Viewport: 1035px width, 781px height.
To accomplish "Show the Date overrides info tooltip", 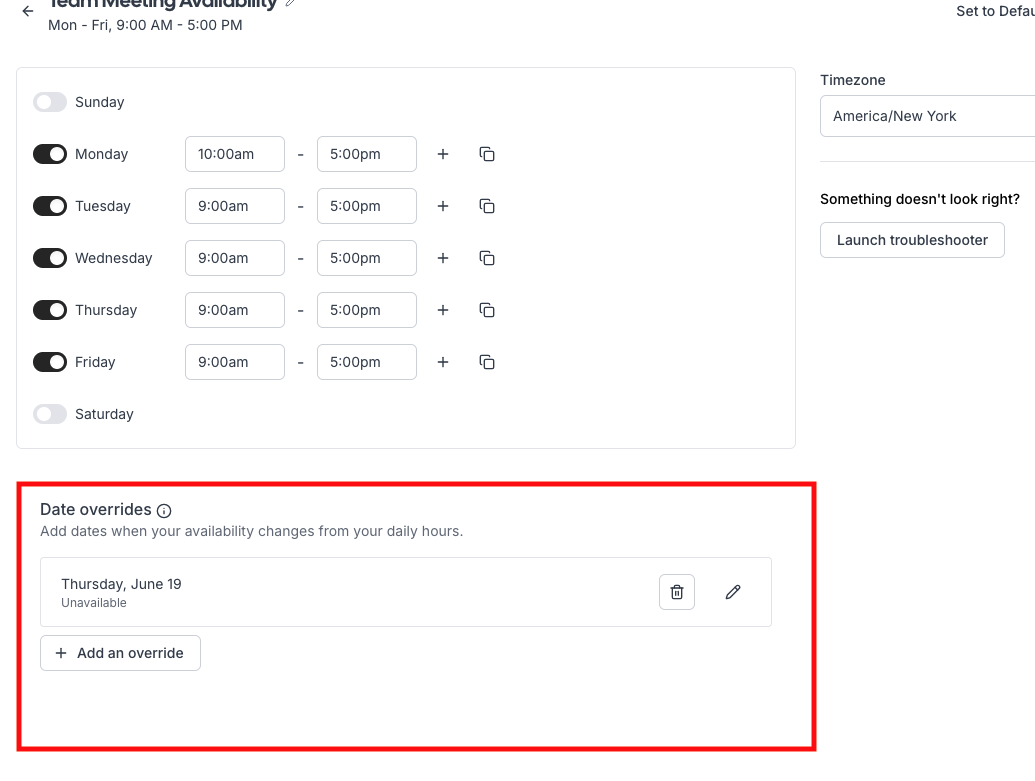I will tap(164, 511).
